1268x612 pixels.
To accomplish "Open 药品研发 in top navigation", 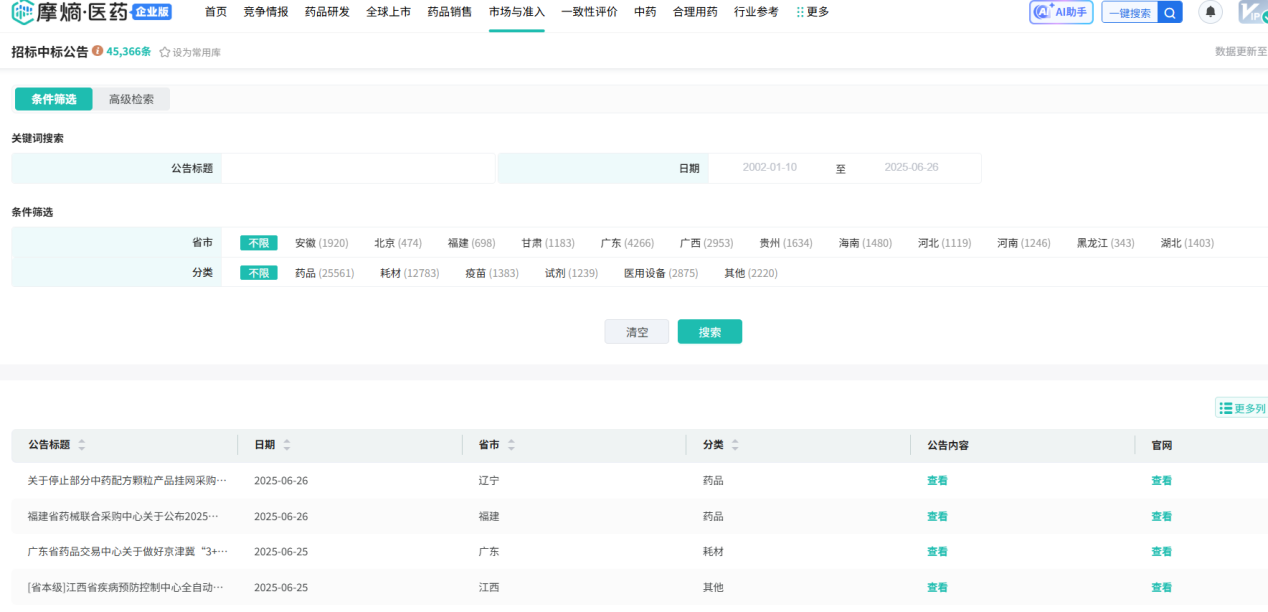I will 327,12.
